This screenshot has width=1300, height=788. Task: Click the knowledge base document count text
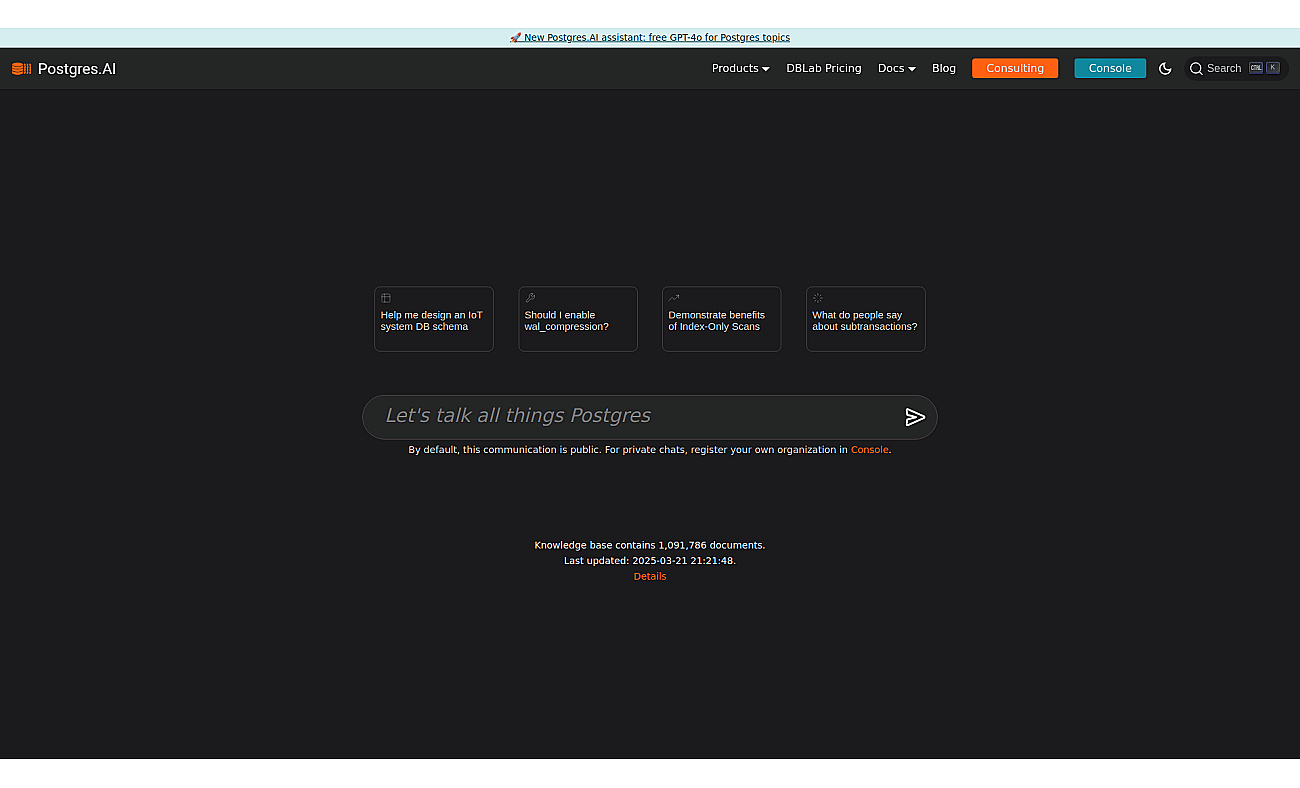(x=650, y=545)
